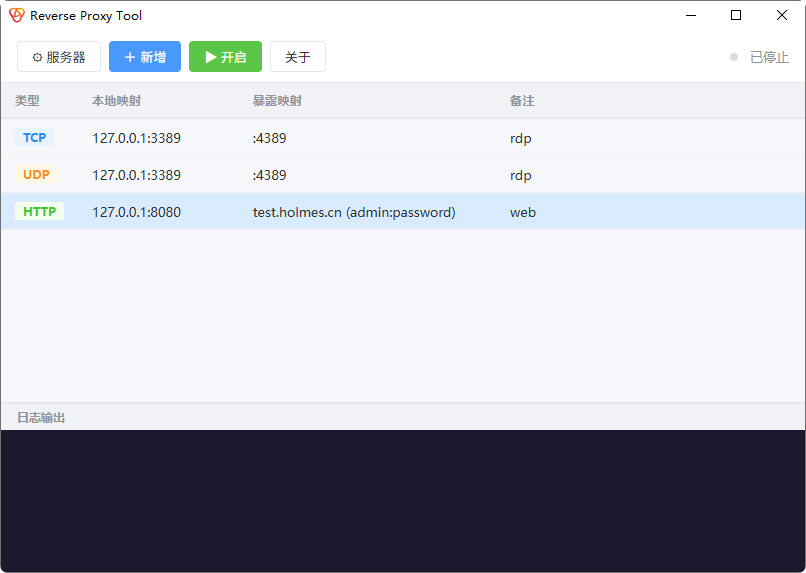Click :4389 exposed mapping in TCP row
This screenshot has height=573, width=806.
coord(269,138)
